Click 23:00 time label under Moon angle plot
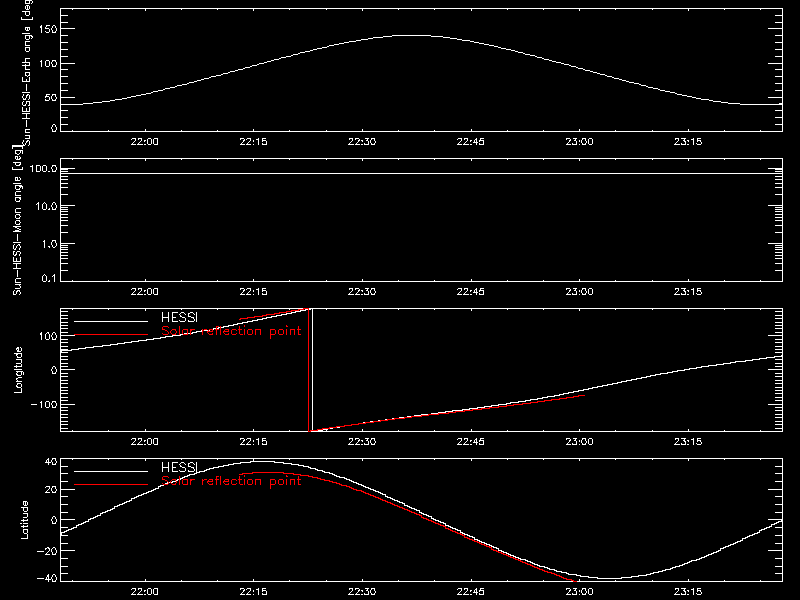This screenshot has height=600, width=800. tap(580, 292)
